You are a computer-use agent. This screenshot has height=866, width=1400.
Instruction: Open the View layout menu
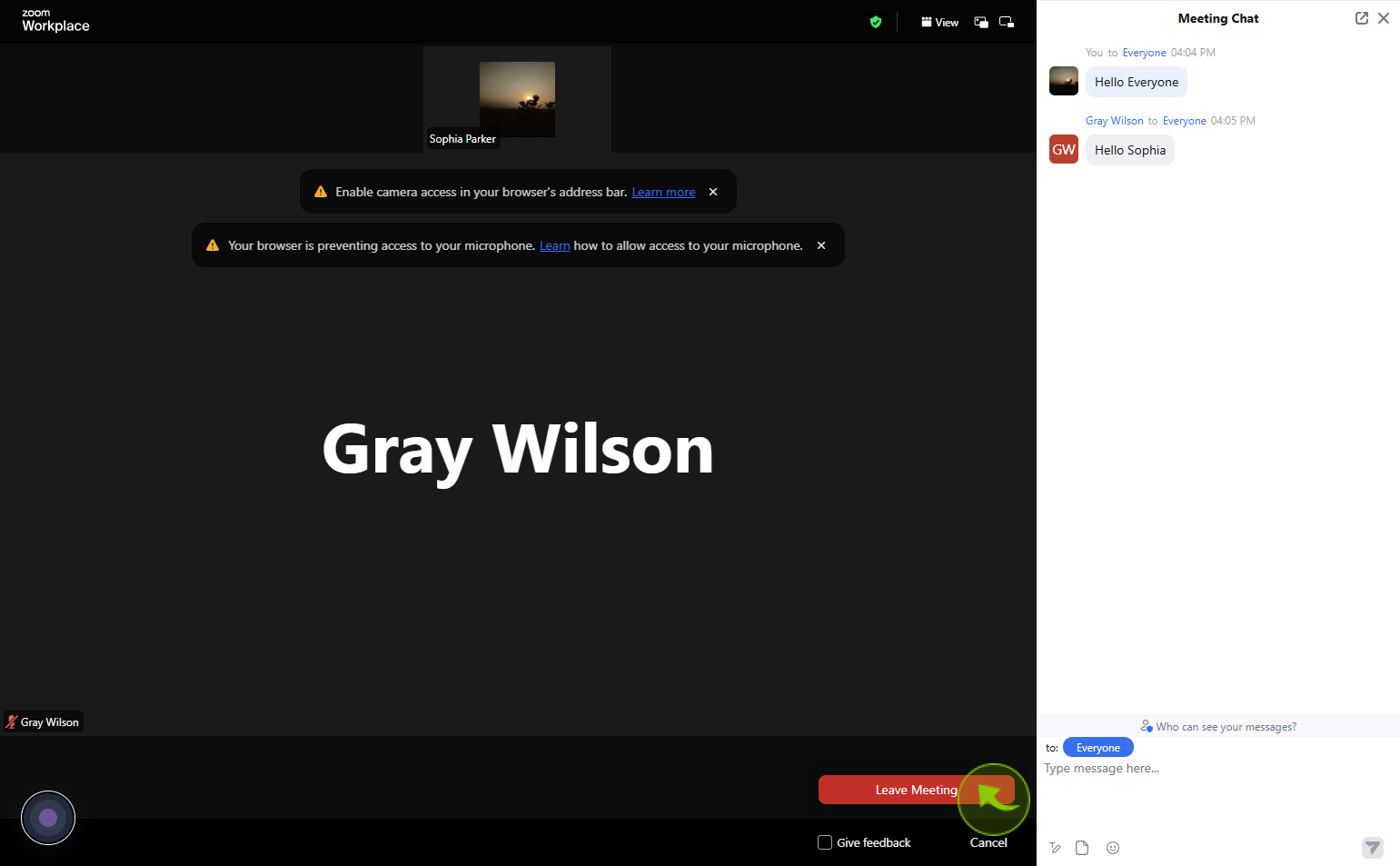939,22
